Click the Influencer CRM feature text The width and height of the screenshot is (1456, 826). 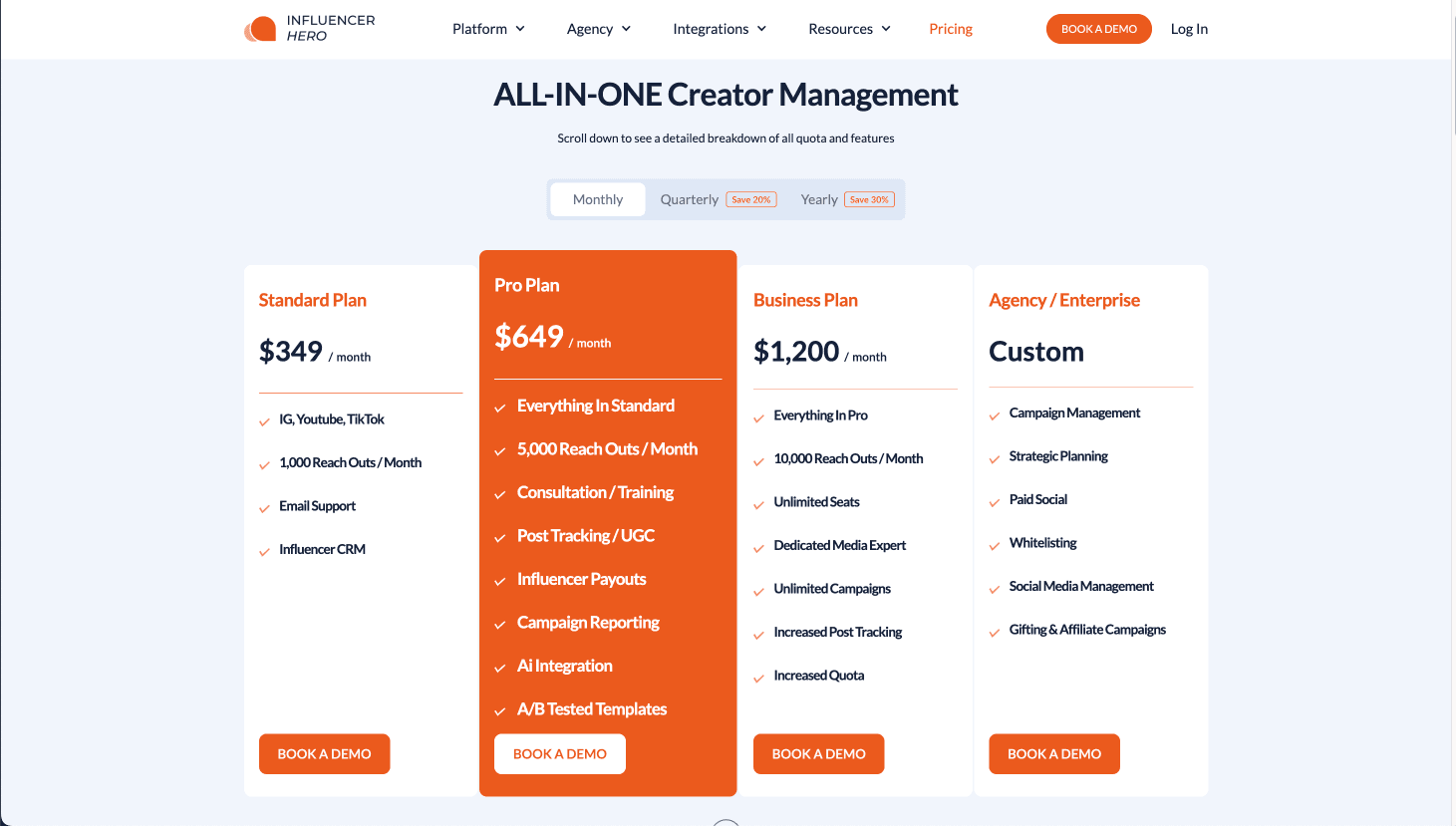click(322, 549)
